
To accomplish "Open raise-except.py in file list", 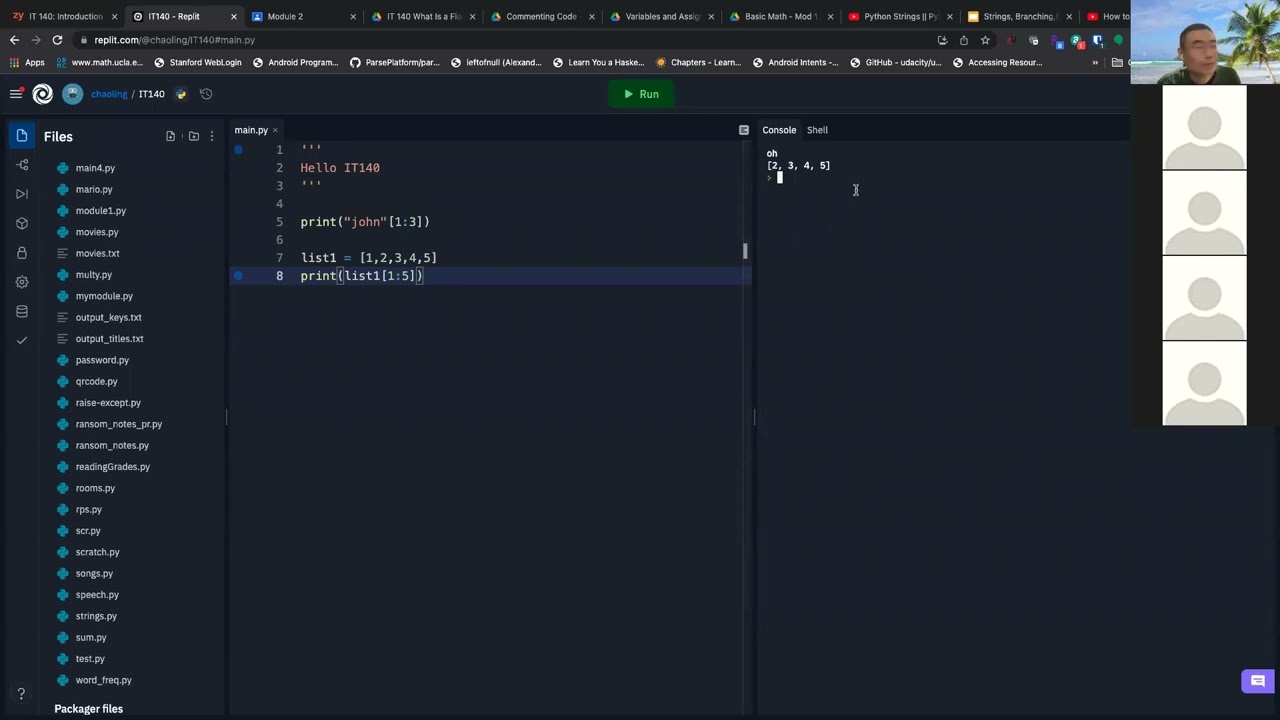I will (108, 403).
